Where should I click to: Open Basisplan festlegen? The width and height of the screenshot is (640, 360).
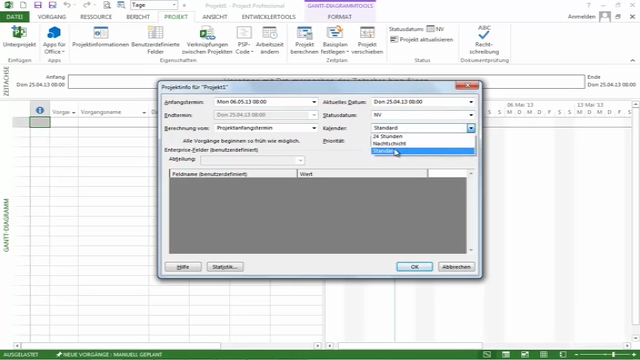(335, 40)
